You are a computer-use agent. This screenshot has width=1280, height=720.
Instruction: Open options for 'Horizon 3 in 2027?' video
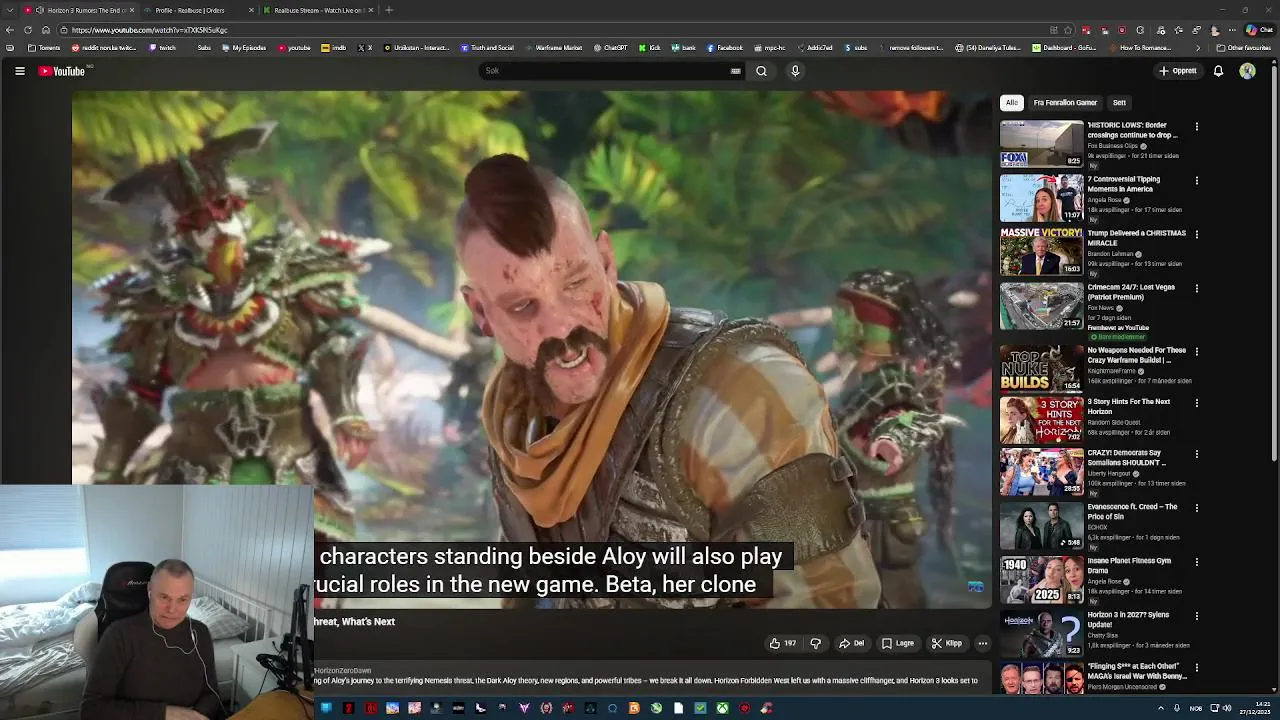1196,616
